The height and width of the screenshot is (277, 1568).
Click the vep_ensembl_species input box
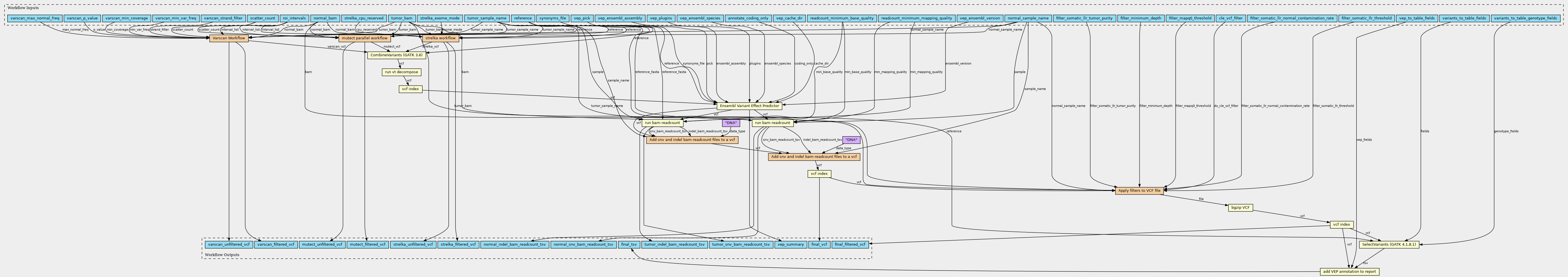(700, 18)
